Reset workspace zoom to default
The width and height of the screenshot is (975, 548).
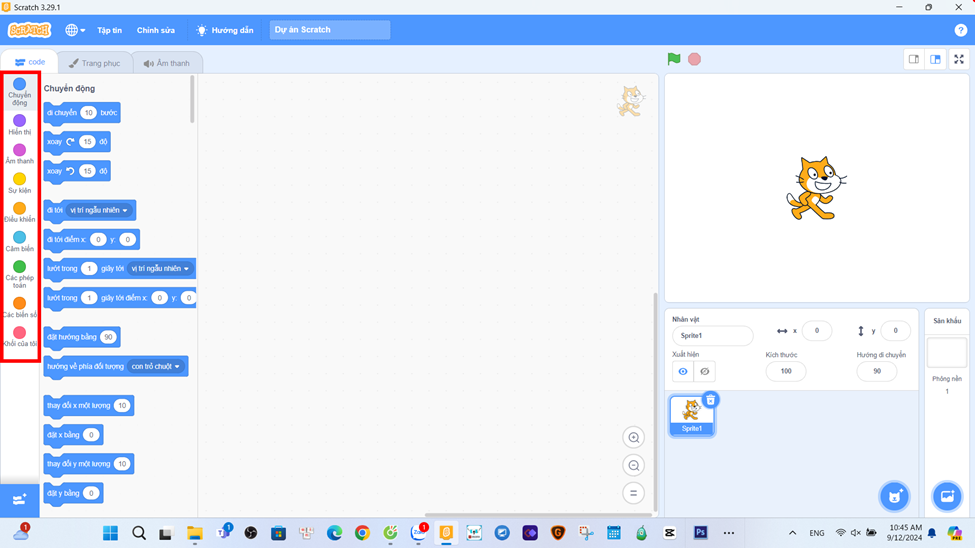click(x=634, y=493)
